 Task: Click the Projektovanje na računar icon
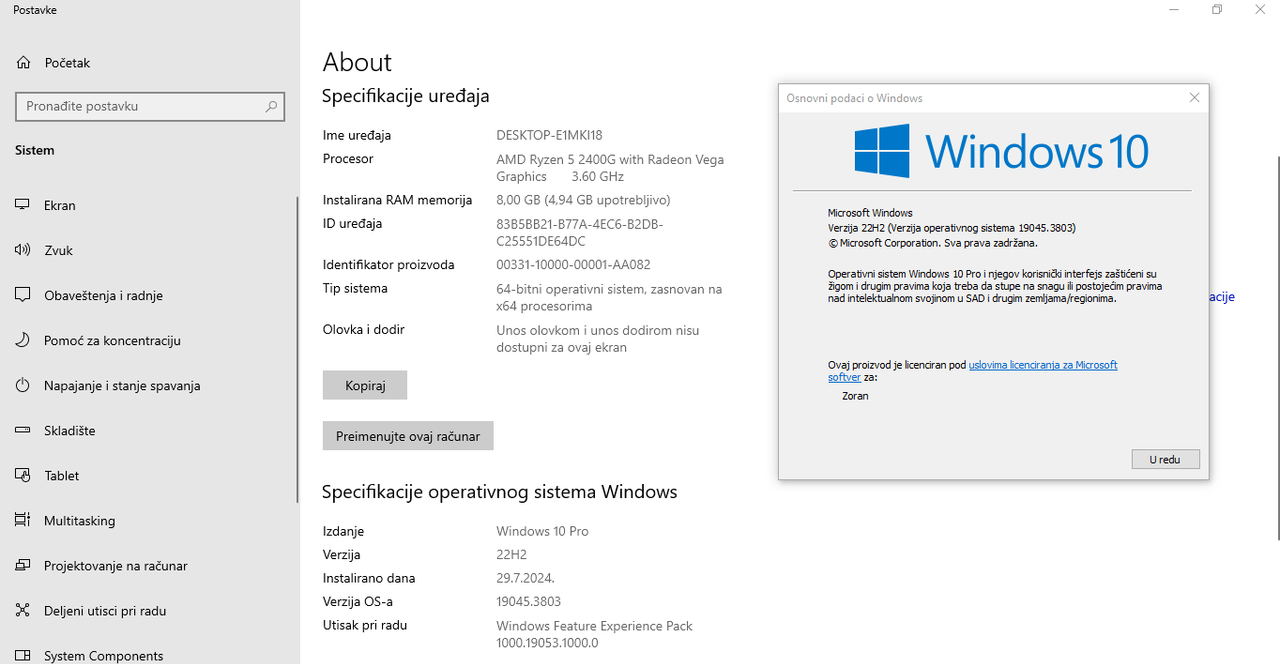pos(23,565)
